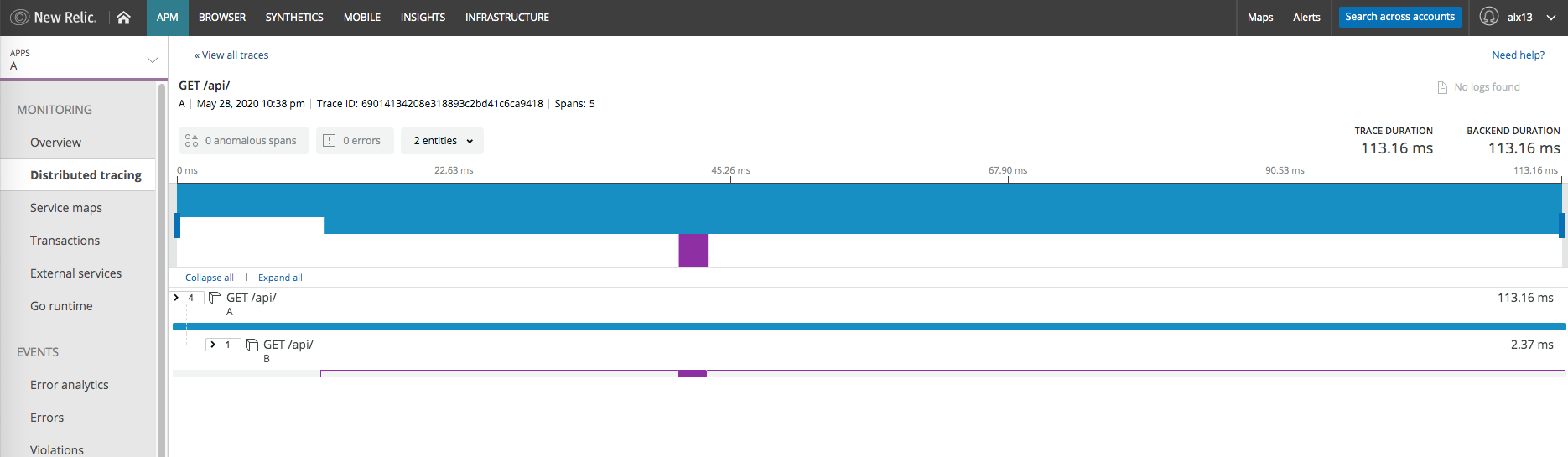The width and height of the screenshot is (1568, 457).
Task: Open the INSIGHTS tab
Action: click(x=423, y=18)
